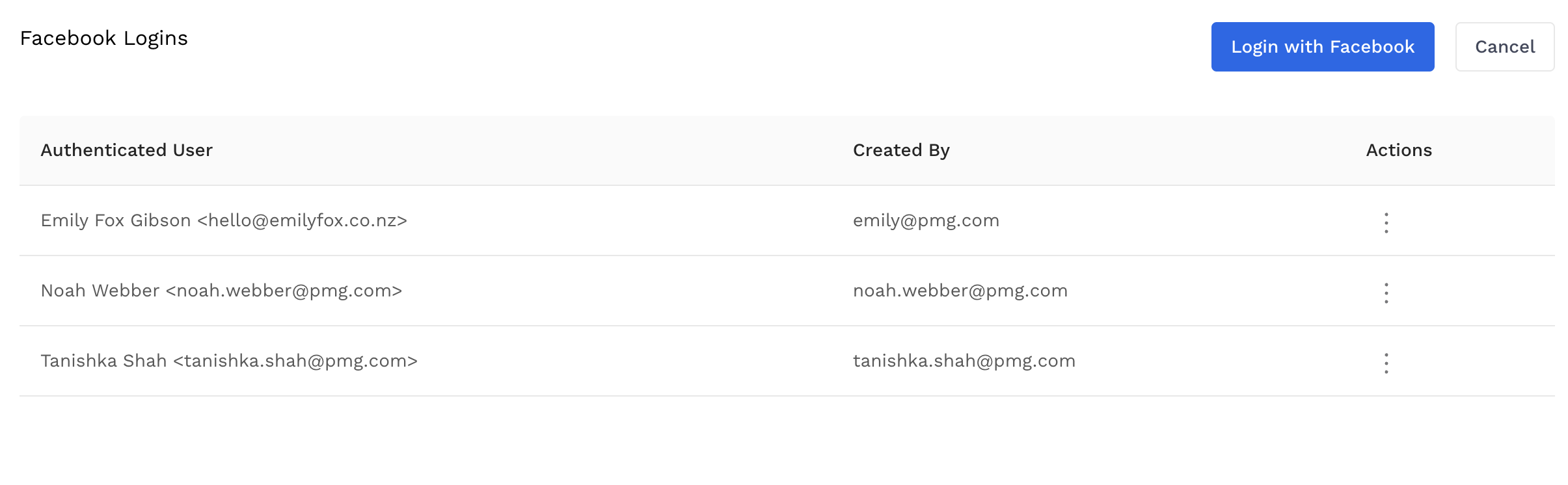Click emily@pmg.com in Created By column
Screen dimensions: 1568x485
point(925,220)
